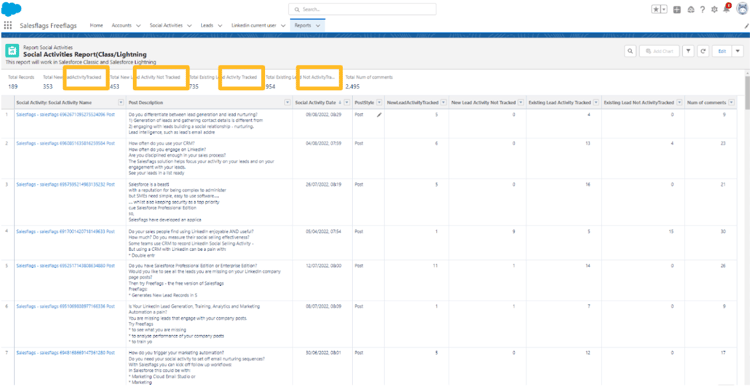
Task: Open the Accounts tab
Action: (x=121, y=25)
